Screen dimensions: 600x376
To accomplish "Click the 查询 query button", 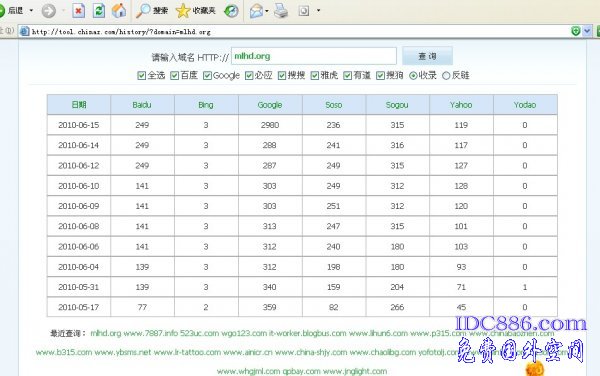I will [427, 56].
